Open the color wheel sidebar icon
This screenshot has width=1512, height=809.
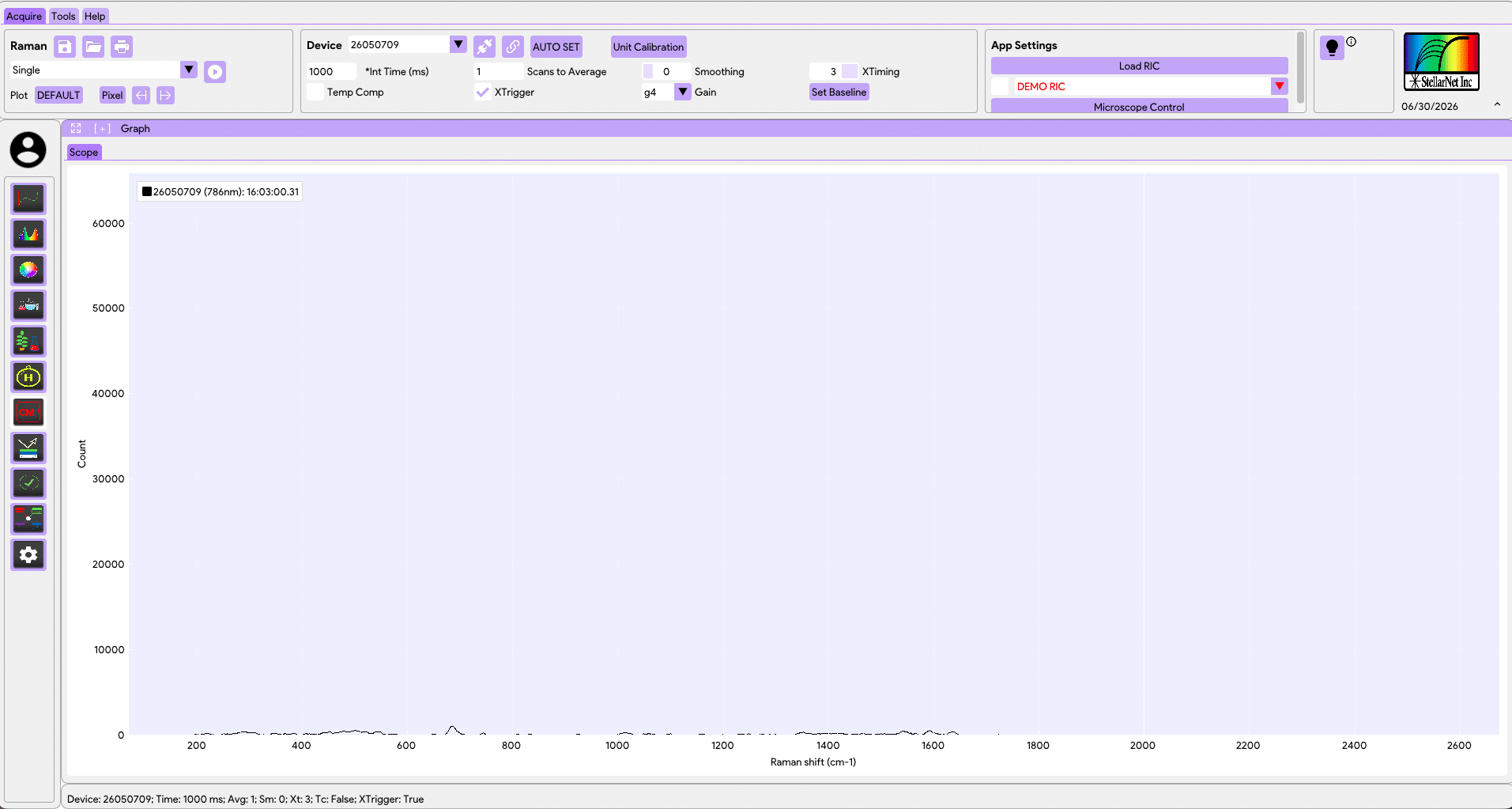click(x=28, y=270)
